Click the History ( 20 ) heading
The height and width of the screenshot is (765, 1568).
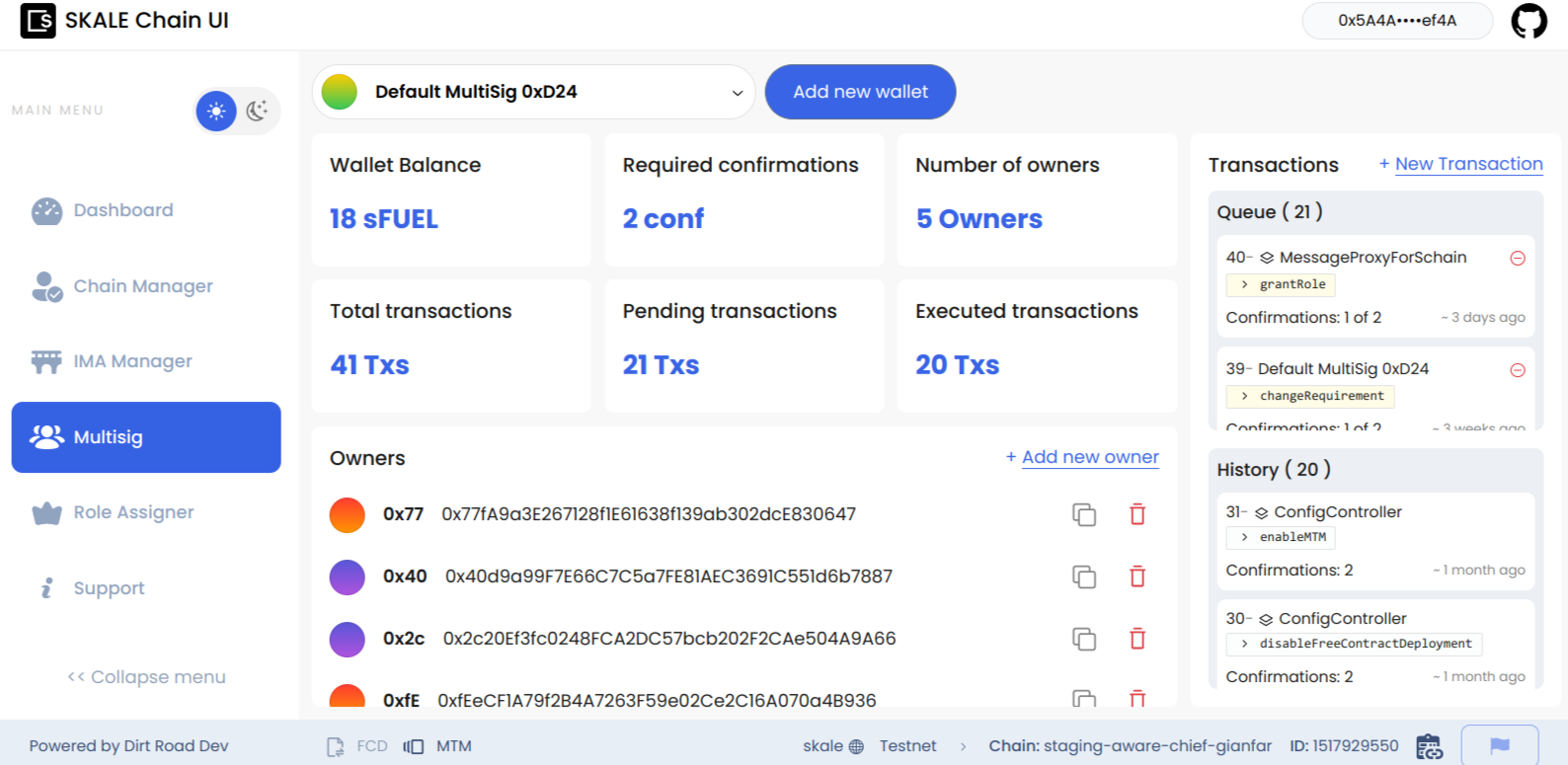[1274, 470]
